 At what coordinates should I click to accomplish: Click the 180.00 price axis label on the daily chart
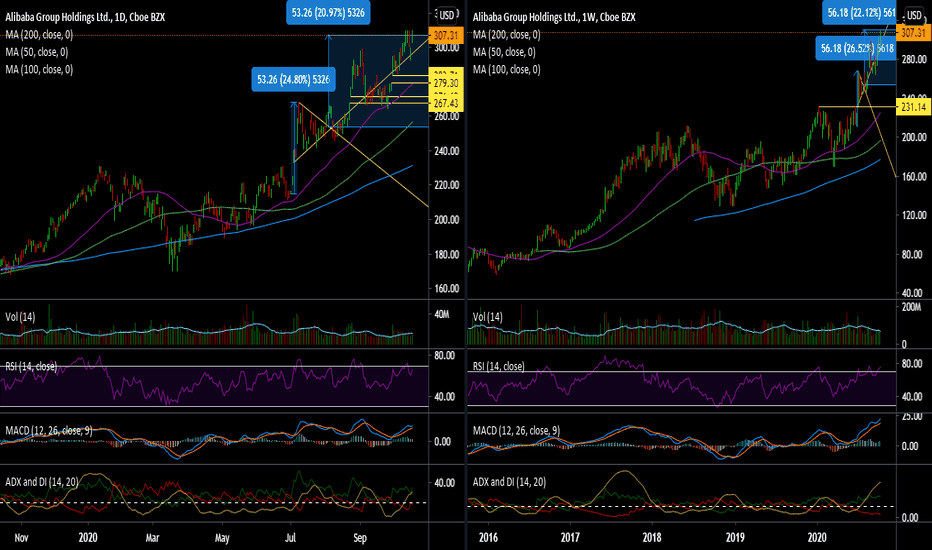coord(446,254)
